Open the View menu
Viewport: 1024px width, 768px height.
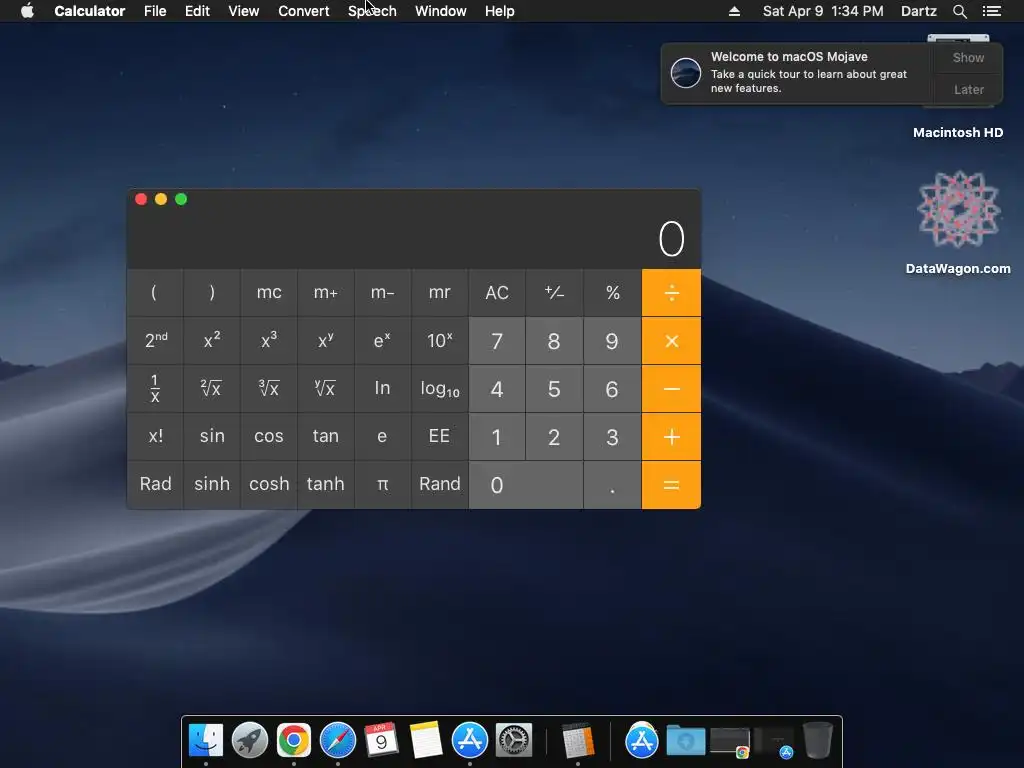[x=244, y=11]
